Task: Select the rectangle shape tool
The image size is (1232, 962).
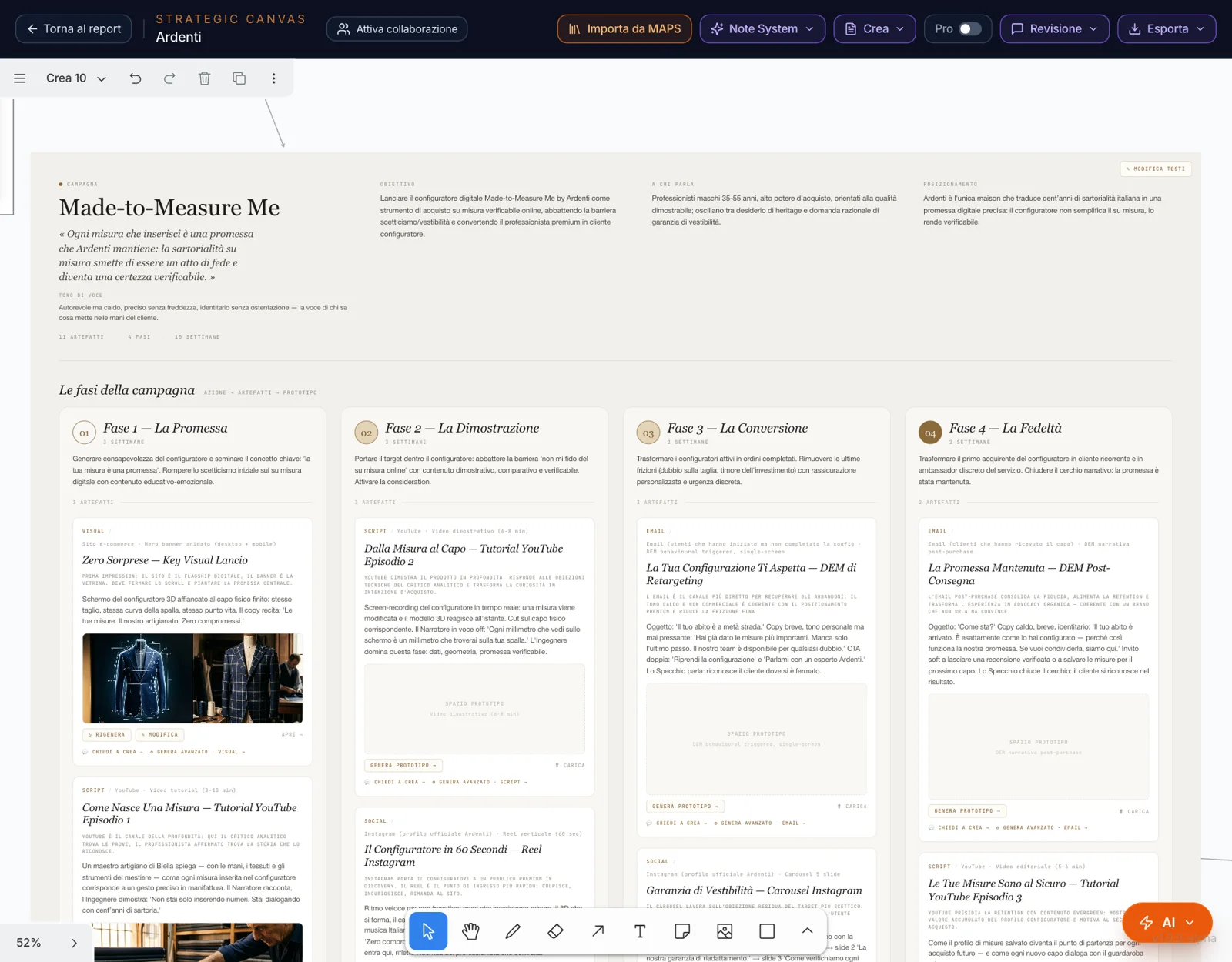Action: coord(767,931)
